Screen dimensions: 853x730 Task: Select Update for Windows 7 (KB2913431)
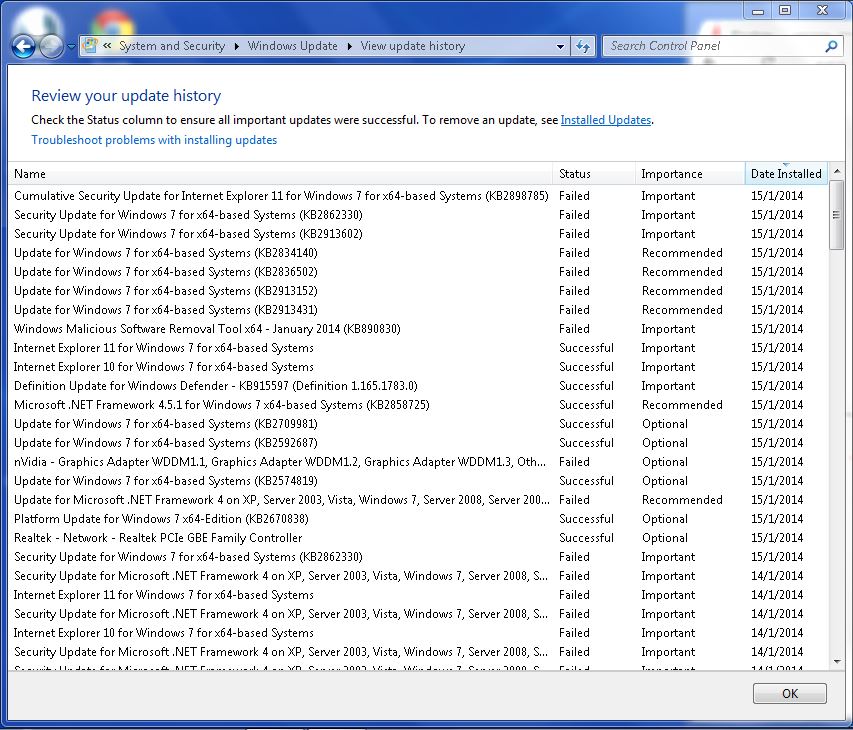(x=418, y=310)
